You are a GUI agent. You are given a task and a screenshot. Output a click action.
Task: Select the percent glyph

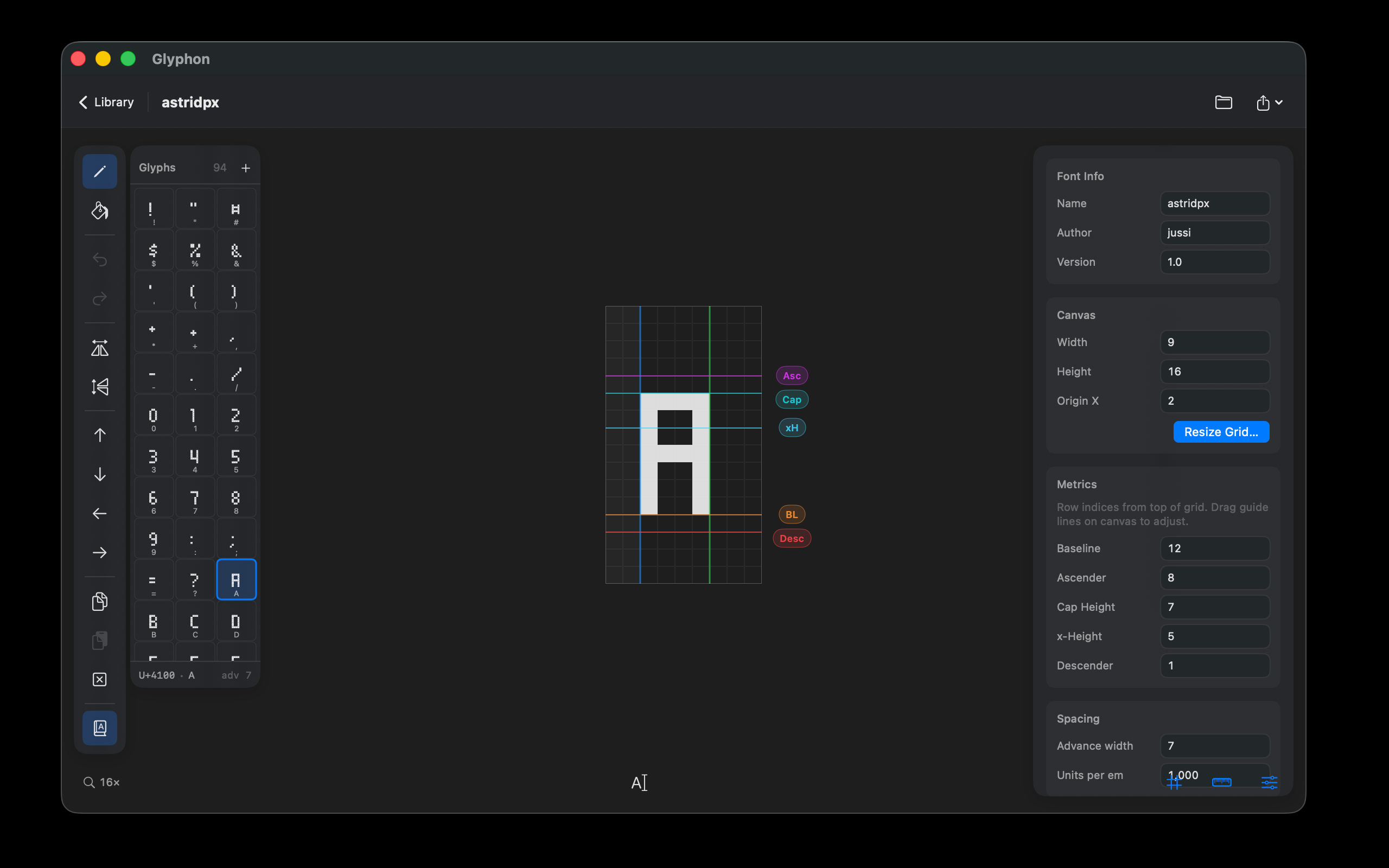[195, 250]
